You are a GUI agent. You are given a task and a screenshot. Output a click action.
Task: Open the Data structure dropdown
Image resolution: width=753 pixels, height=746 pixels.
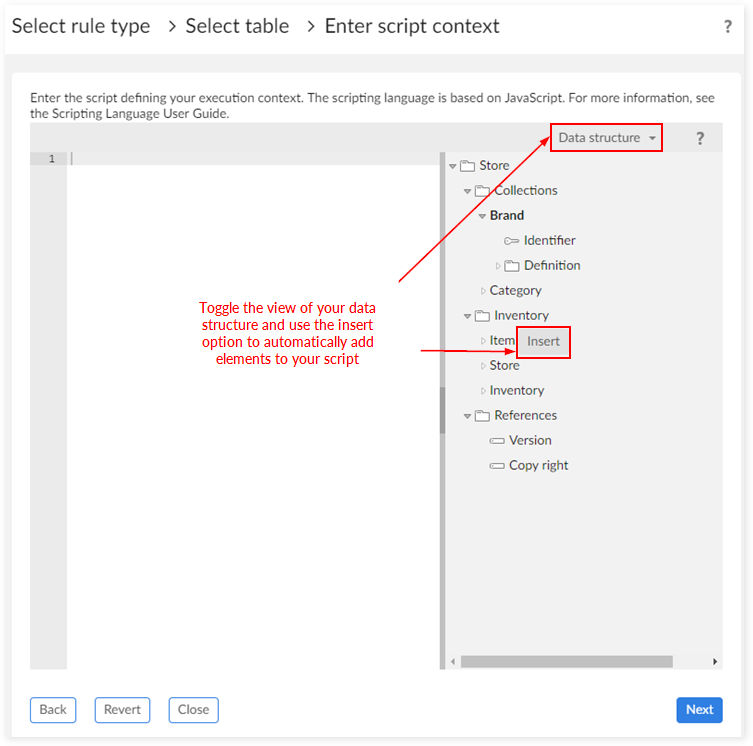coord(606,138)
